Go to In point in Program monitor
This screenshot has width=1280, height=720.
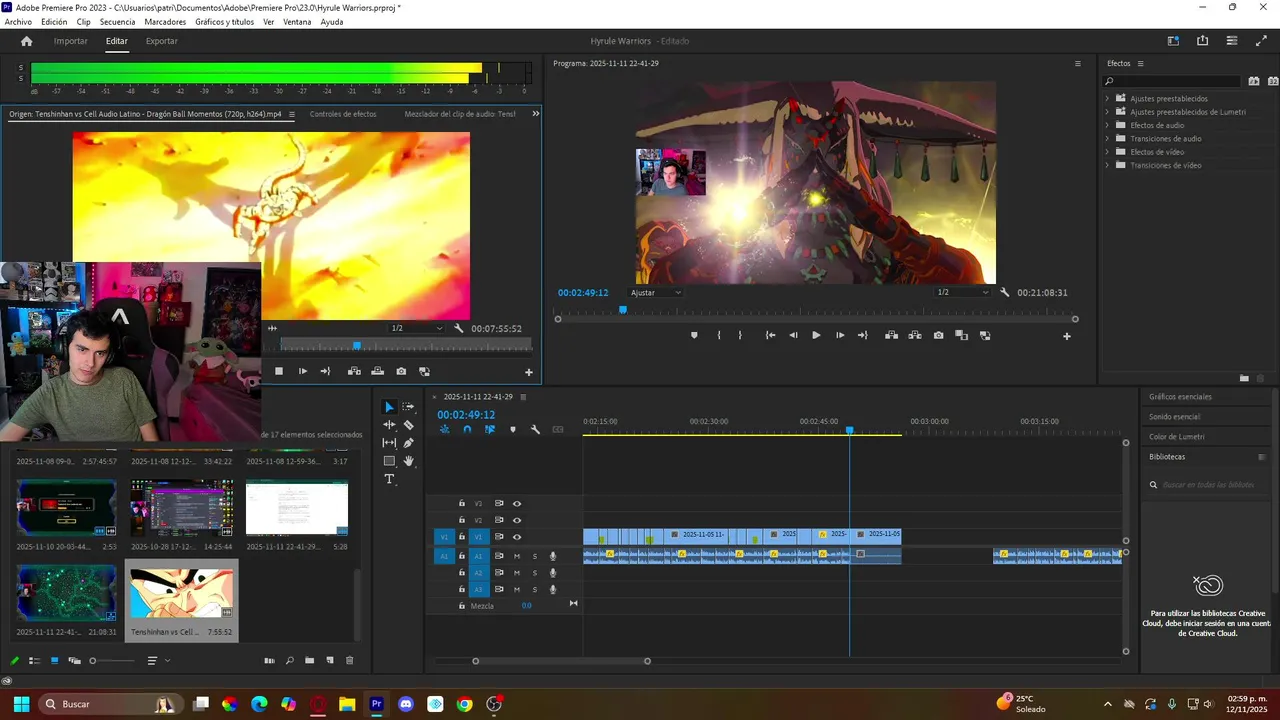click(x=770, y=336)
